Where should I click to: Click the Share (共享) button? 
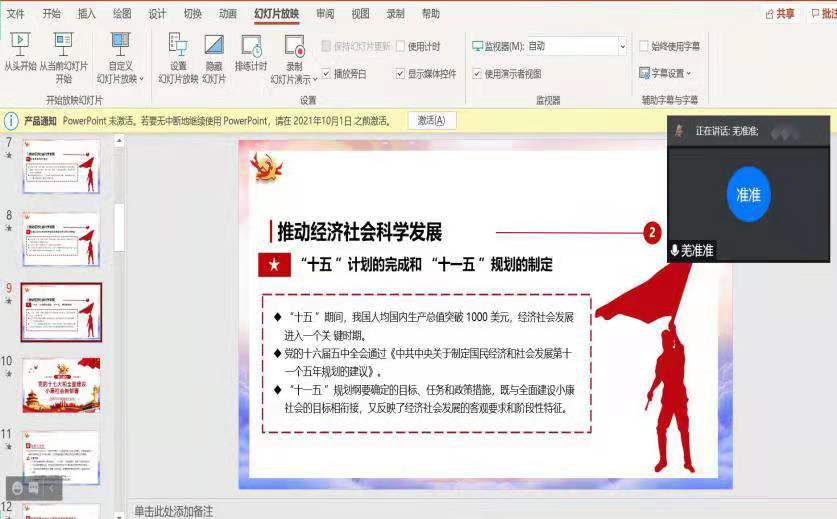click(x=780, y=14)
